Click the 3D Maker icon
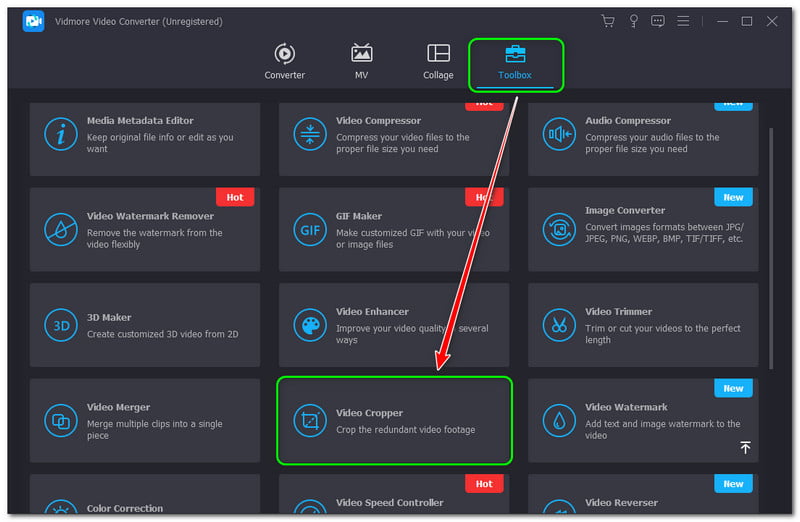Viewport: 800px width, 522px height. pos(61,325)
